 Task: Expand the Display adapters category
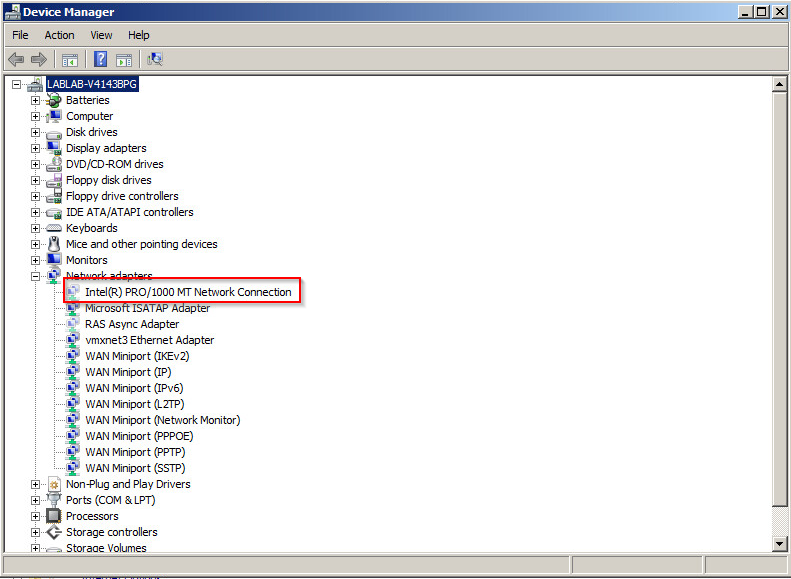[x=36, y=148]
